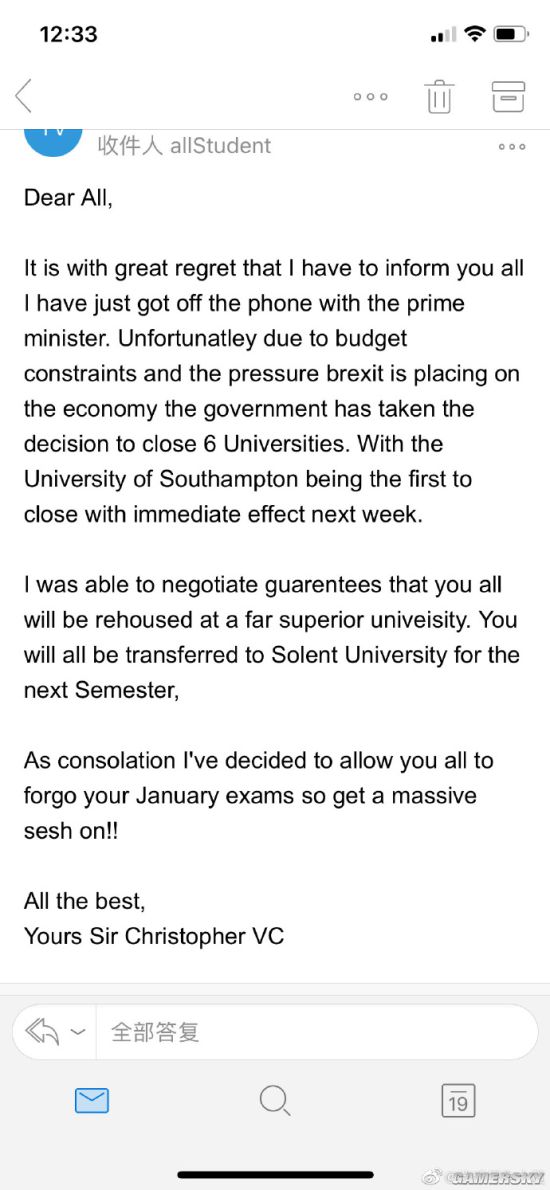Tap the battery icon in status bar
Screen dimensions: 550x1190
pyautogui.click(x=511, y=34)
